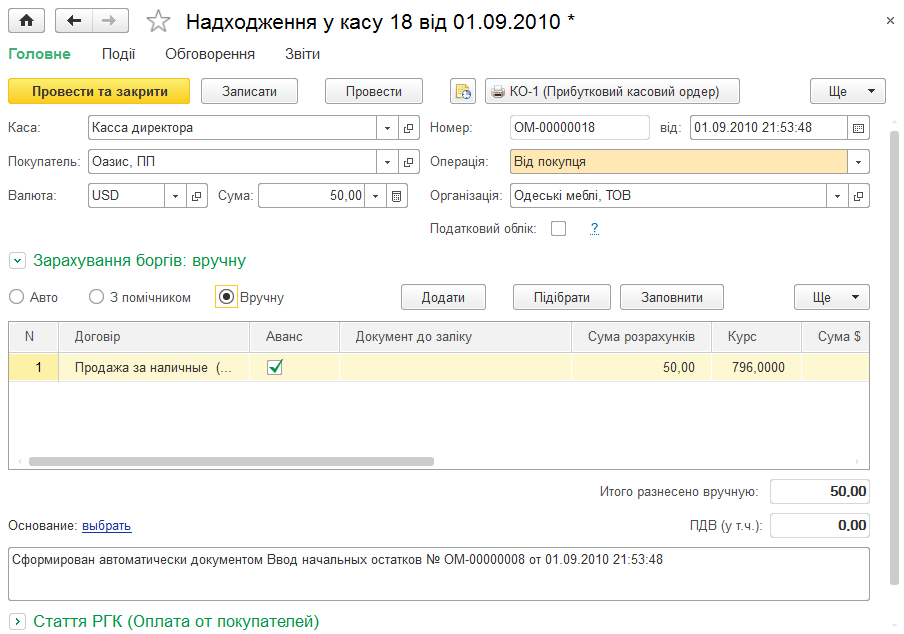Open calculator for Сума field

tap(397, 196)
